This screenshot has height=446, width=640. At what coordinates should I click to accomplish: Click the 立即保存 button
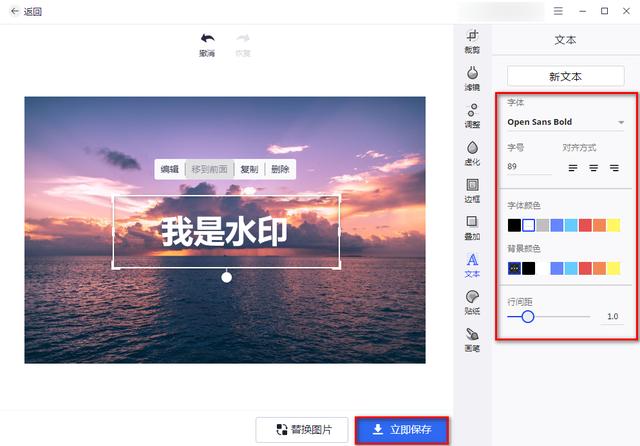(402, 430)
